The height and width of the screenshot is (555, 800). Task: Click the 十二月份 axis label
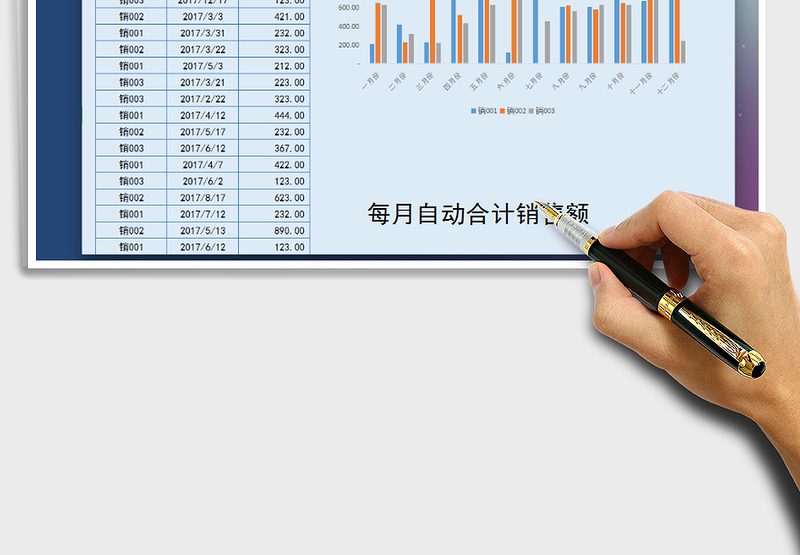click(668, 84)
